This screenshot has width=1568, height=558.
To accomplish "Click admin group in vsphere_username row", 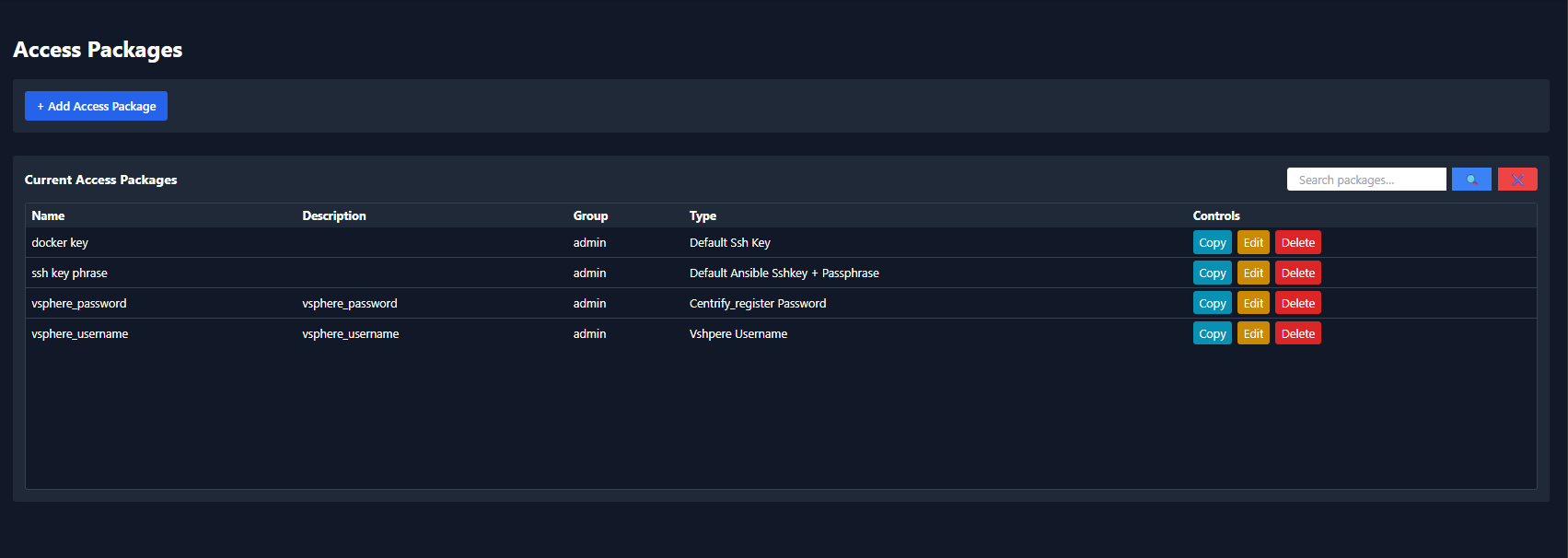I will click(589, 333).
